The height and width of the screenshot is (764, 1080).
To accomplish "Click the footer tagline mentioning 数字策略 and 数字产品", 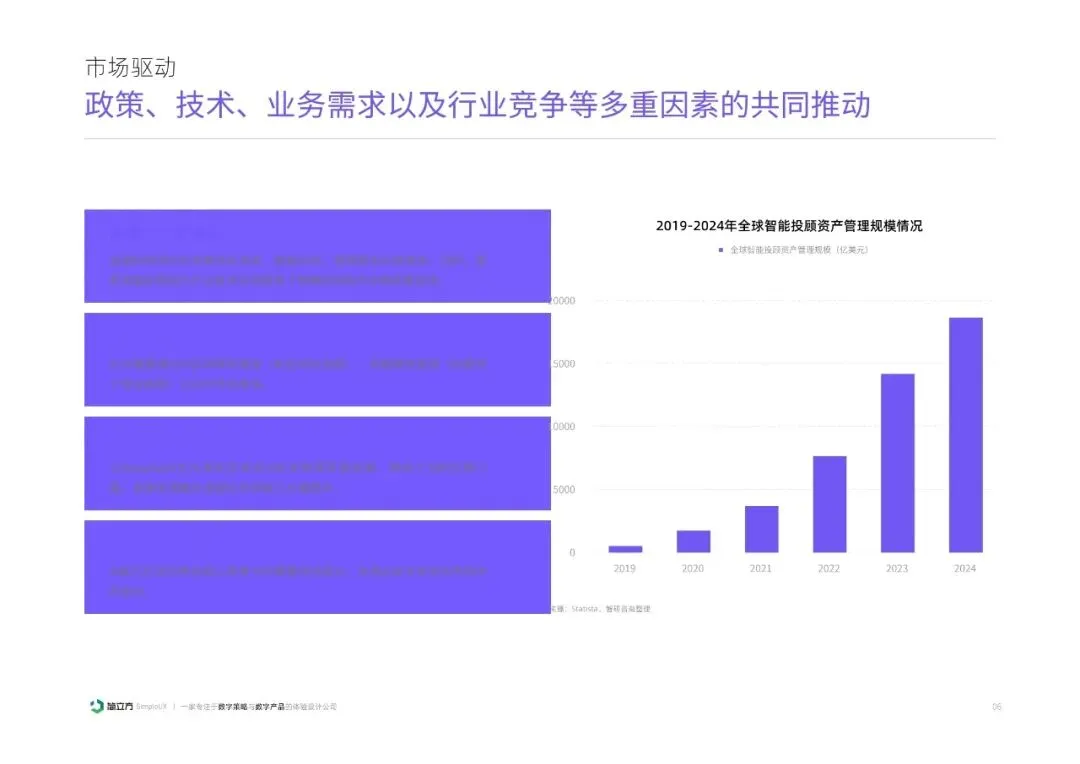I will point(259,707).
